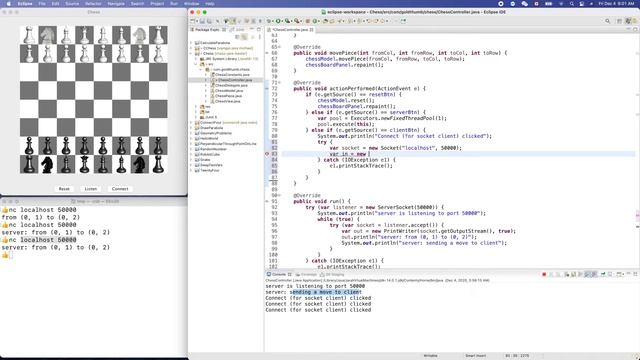Expand the JUnit 5 library node
The width and height of the screenshot is (640, 360).
(196, 117)
